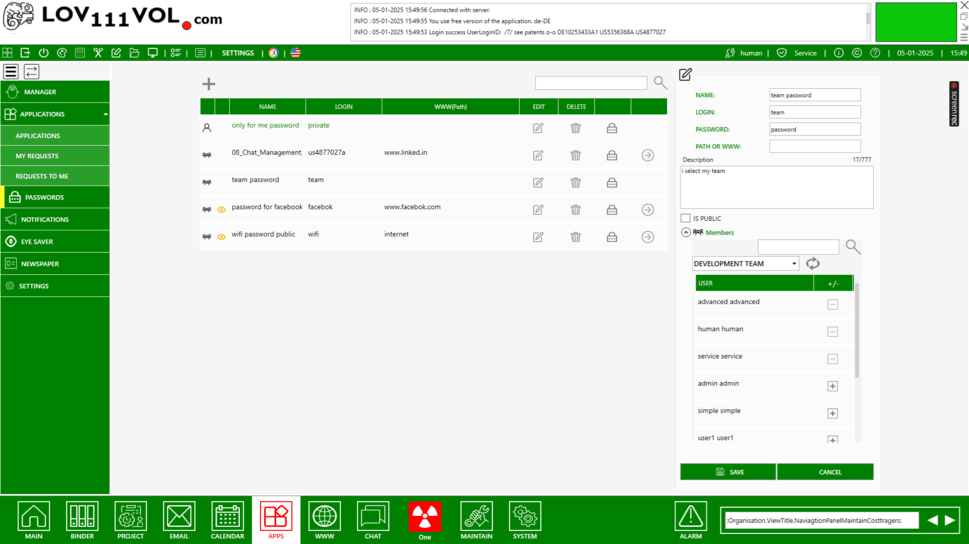This screenshot has height=544, width=969.
Task: Click the passwords search input box
Action: pyautogui.click(x=591, y=83)
